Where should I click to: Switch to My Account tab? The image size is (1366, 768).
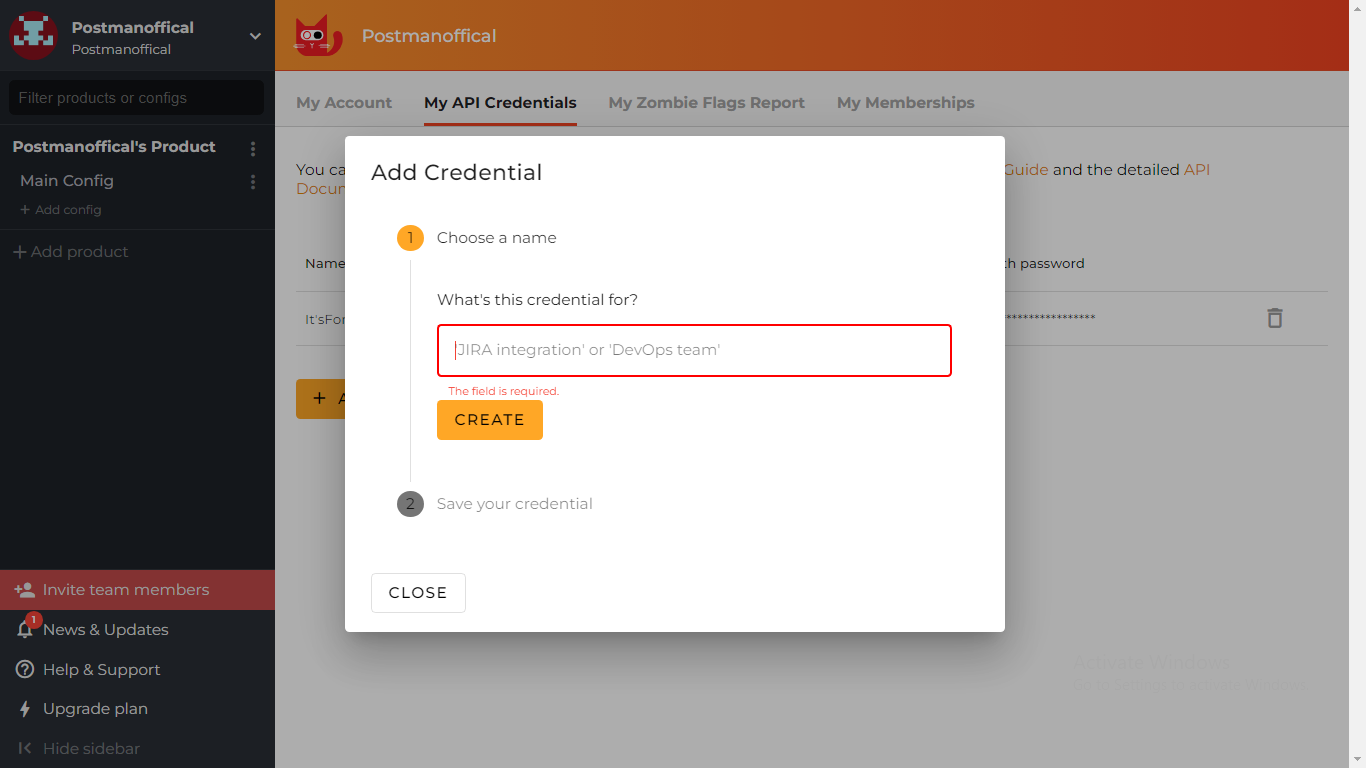pos(344,102)
